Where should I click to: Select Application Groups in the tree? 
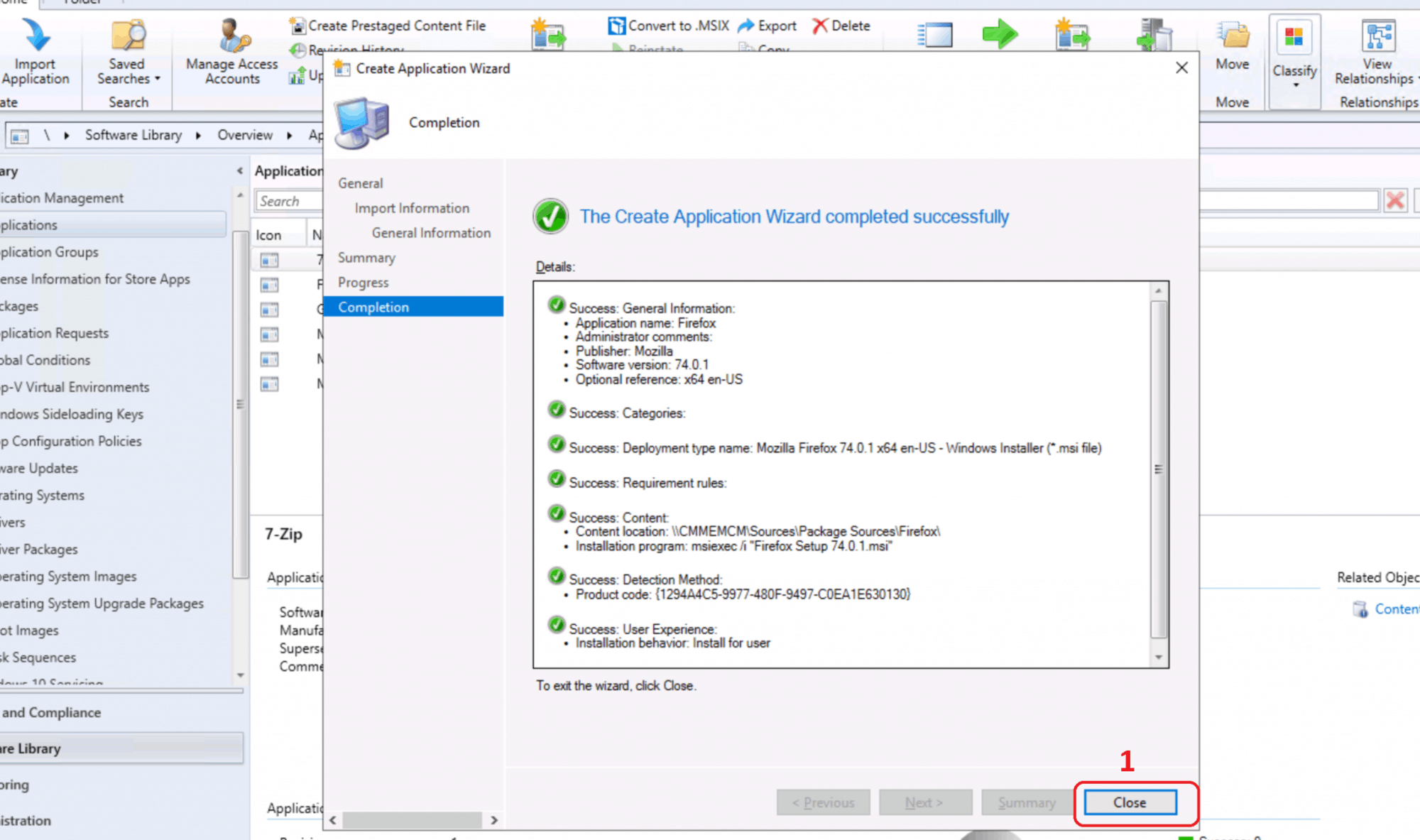pos(50,252)
